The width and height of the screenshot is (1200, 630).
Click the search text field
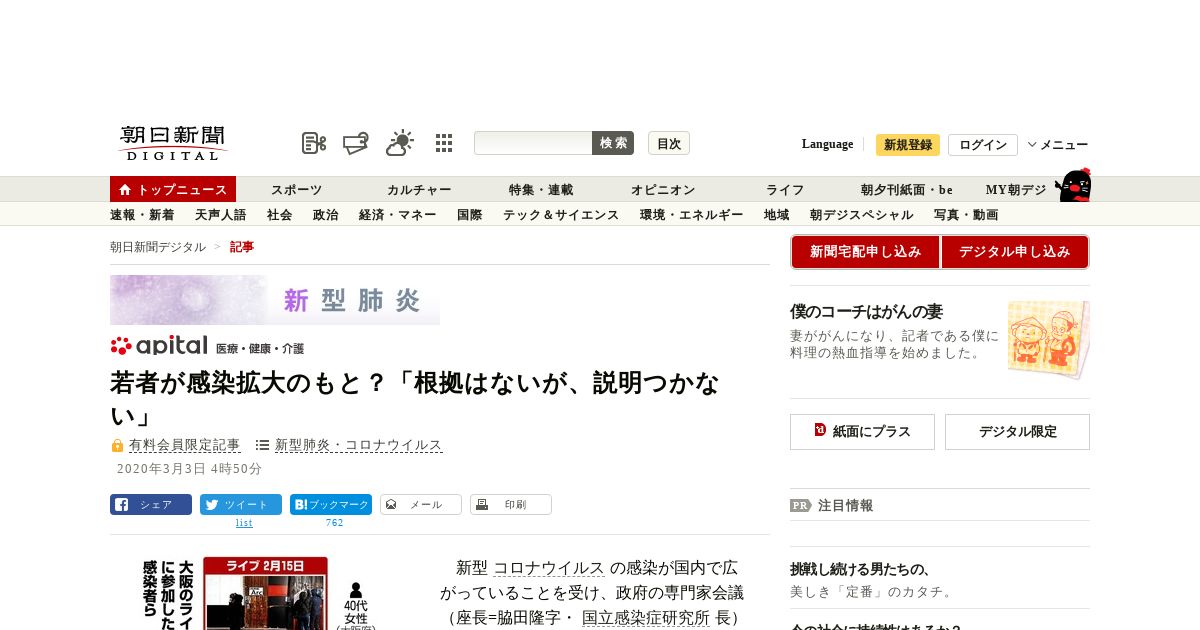tap(533, 143)
